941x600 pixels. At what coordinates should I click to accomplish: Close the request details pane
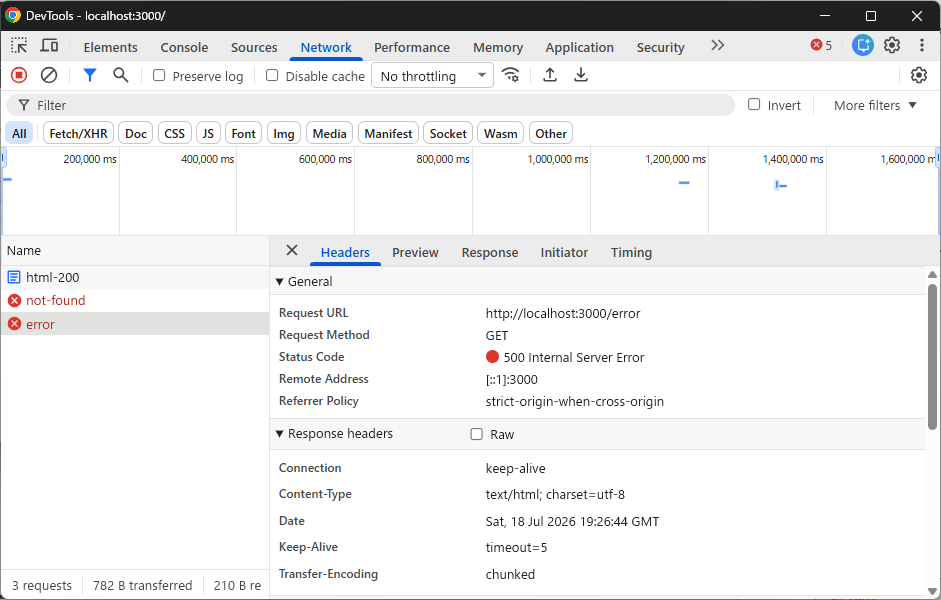pyautogui.click(x=292, y=251)
